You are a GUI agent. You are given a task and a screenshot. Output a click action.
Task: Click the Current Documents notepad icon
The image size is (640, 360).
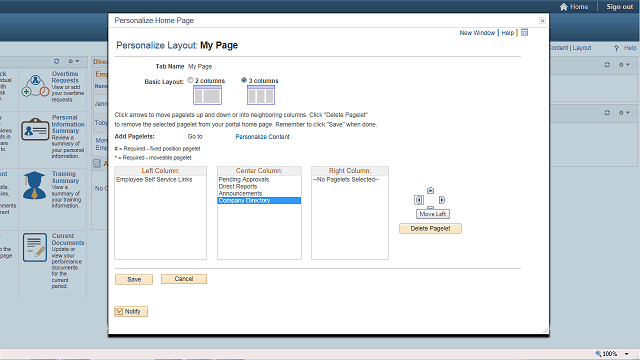pyautogui.click(x=35, y=247)
